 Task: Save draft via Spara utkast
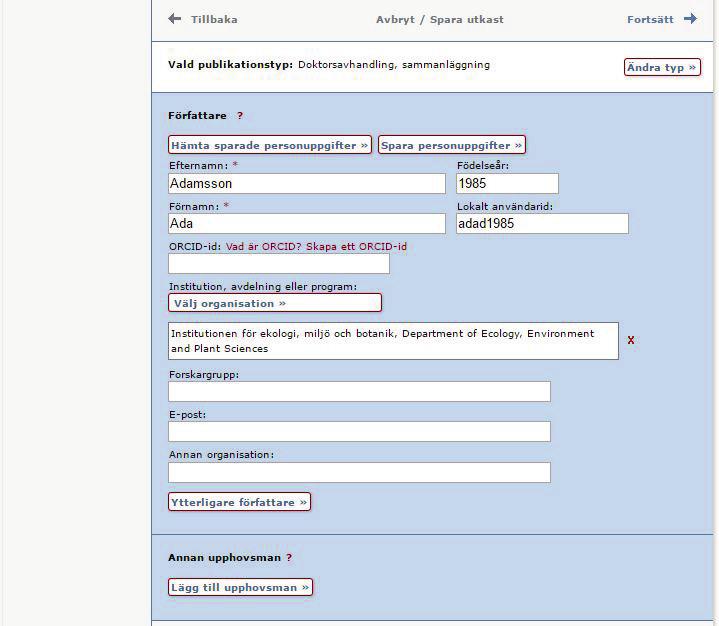pyautogui.click(x=467, y=19)
